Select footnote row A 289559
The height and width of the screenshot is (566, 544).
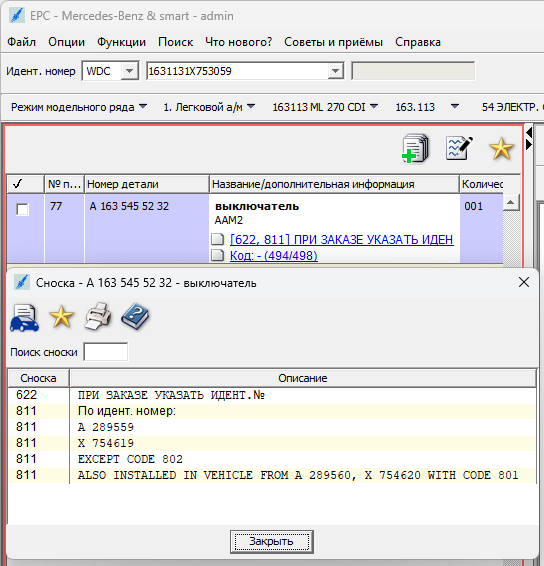coord(272,427)
